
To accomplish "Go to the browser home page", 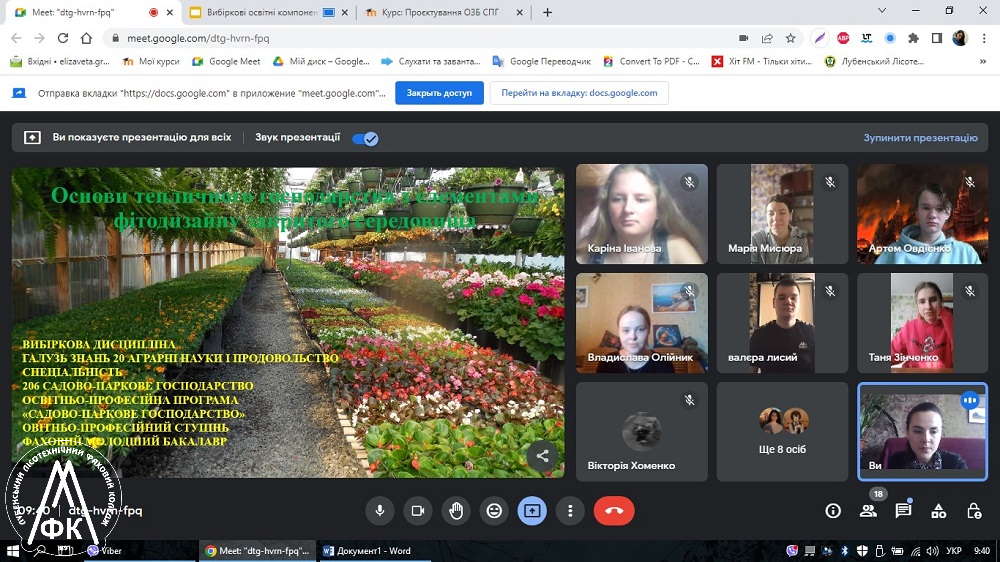I will click(86, 38).
